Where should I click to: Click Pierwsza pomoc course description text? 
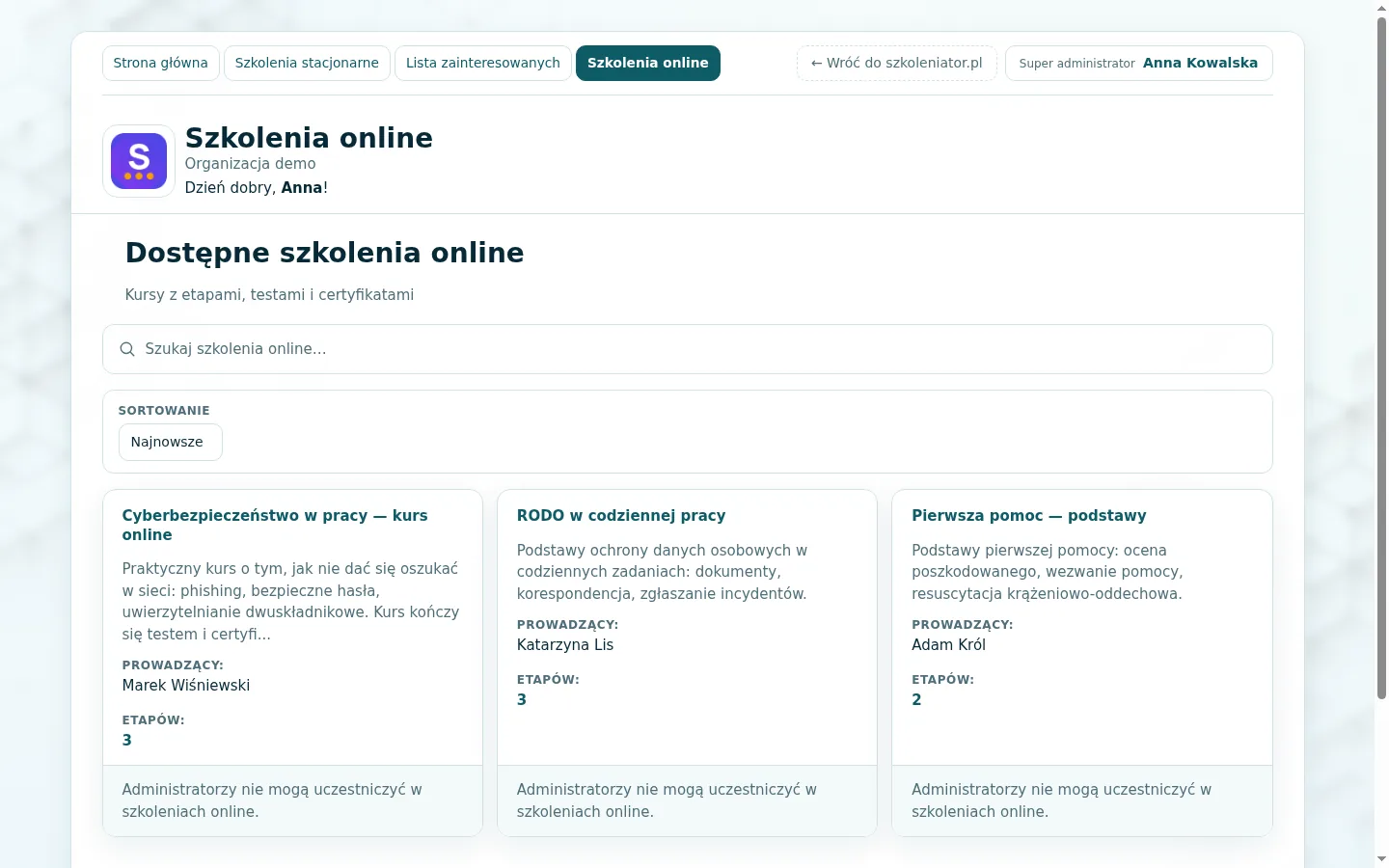pos(1048,572)
